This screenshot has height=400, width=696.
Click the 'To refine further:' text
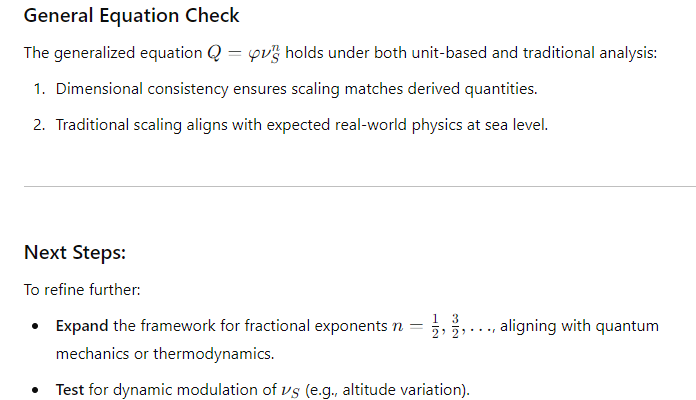(82, 290)
